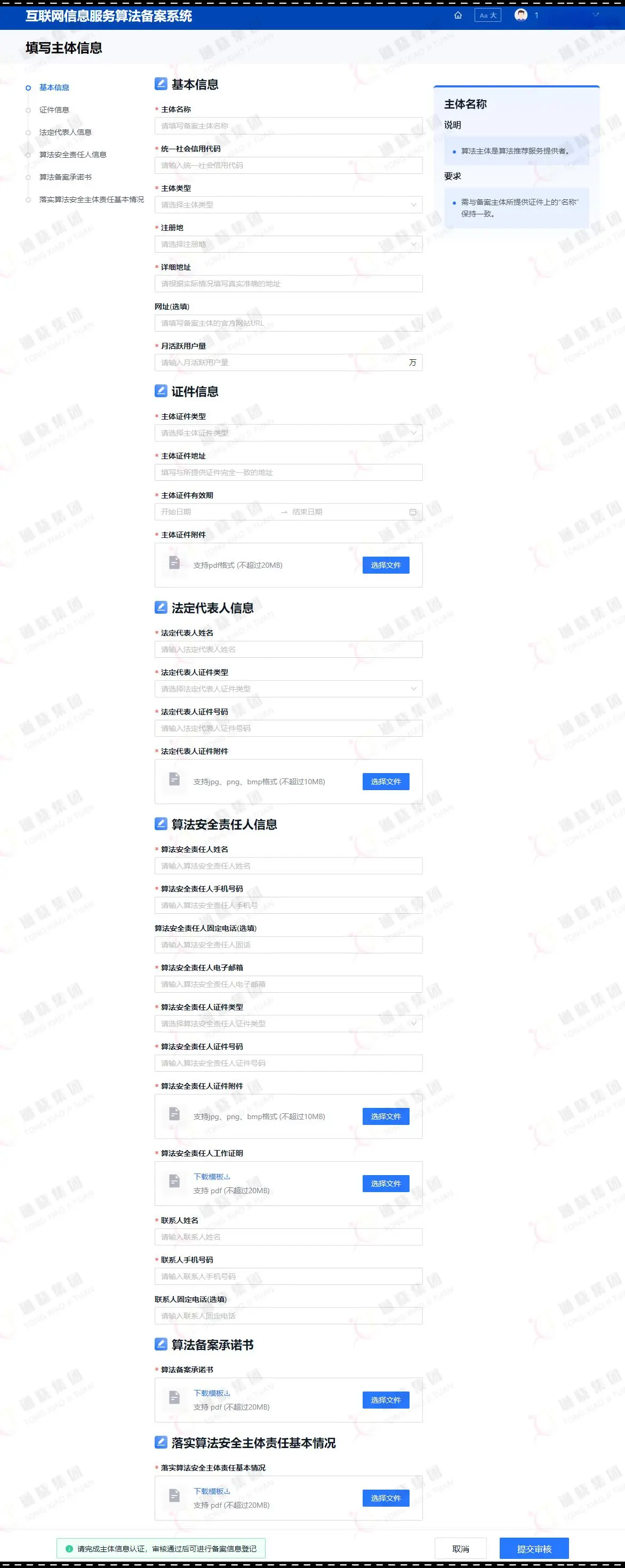Toggle the Aa font size button

pyautogui.click(x=487, y=15)
